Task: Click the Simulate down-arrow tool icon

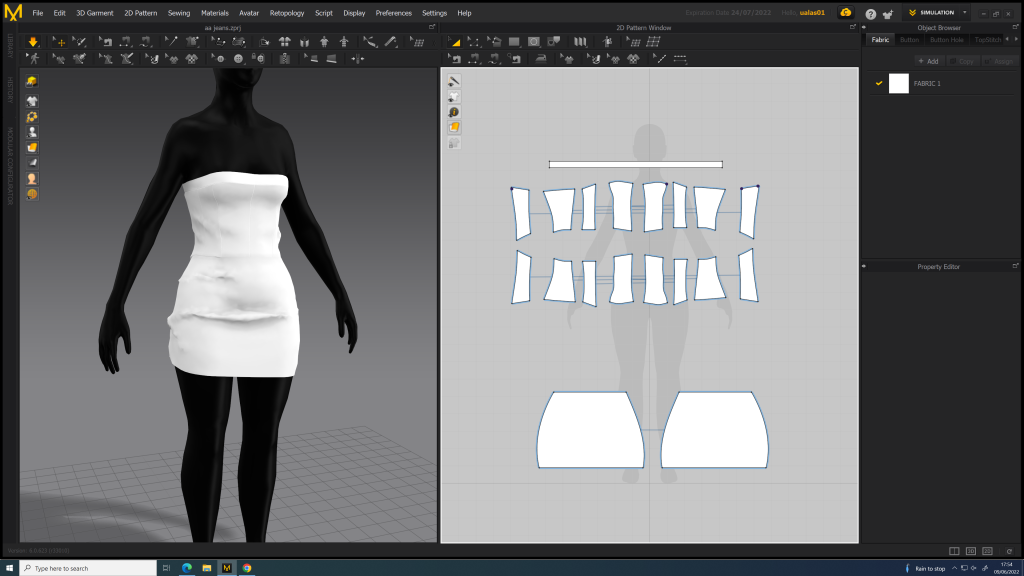Action: [x=33, y=42]
